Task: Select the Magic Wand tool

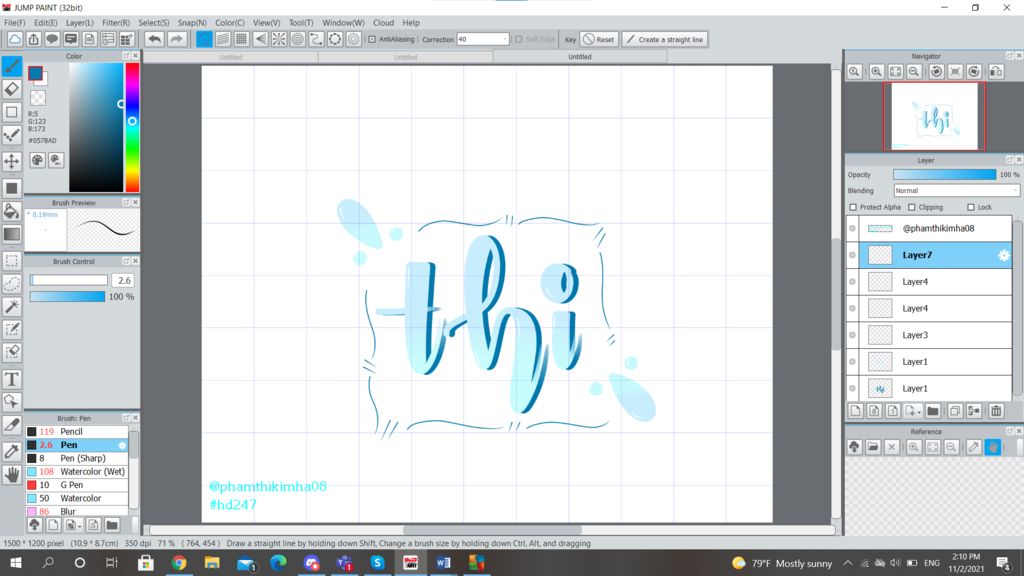Action: coord(12,306)
